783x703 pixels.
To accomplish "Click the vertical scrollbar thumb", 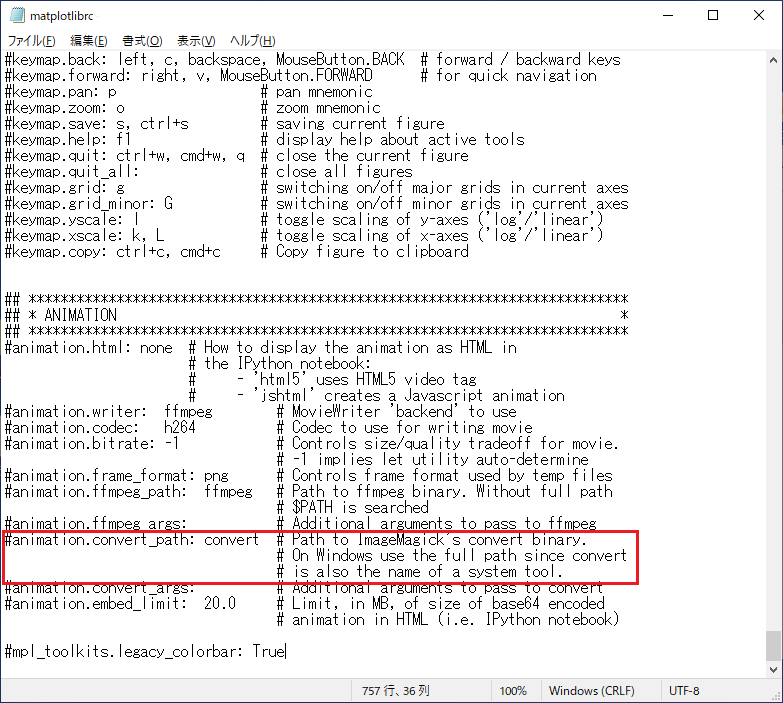I will click(x=773, y=646).
